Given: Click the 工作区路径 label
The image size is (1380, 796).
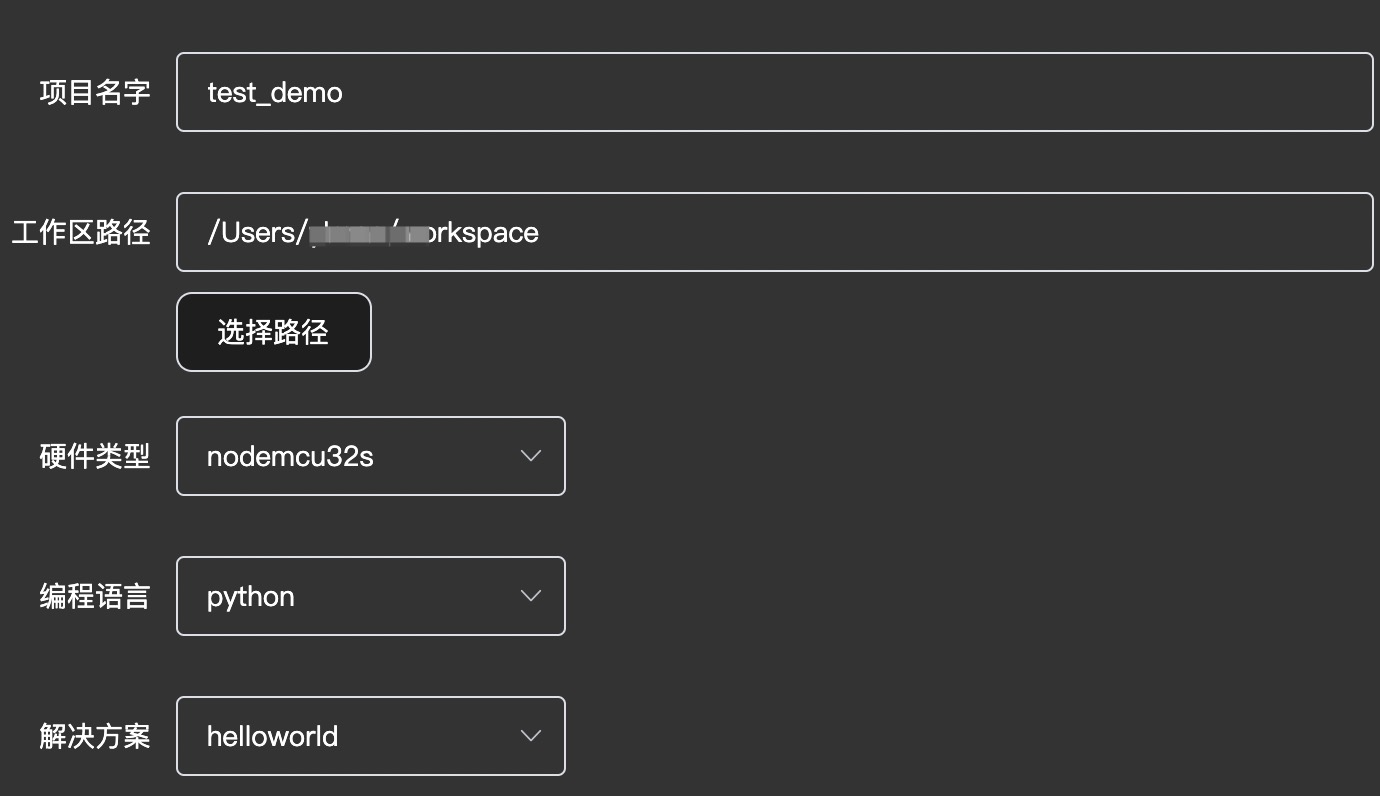Looking at the screenshot, I should pos(80,232).
